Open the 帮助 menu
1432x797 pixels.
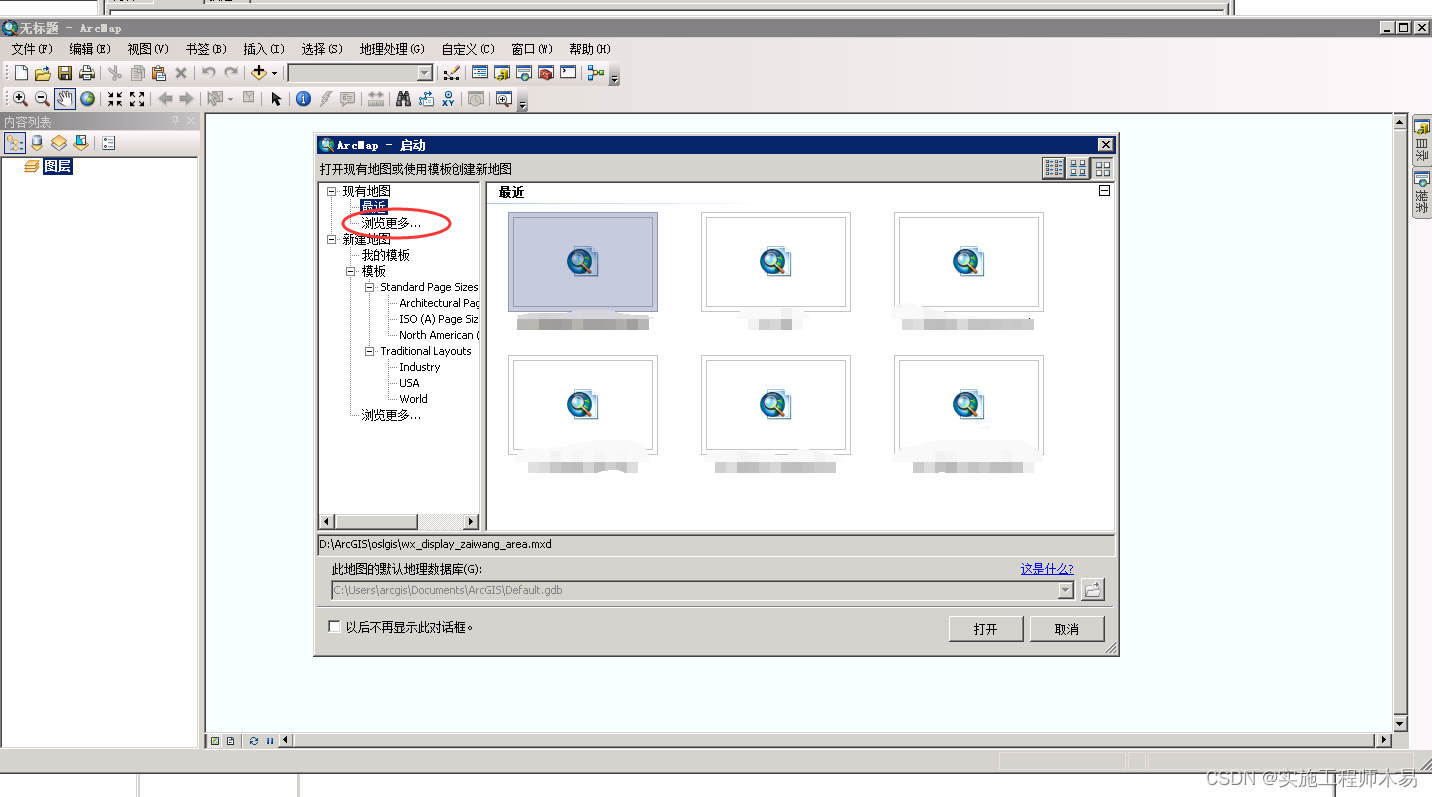coord(590,48)
